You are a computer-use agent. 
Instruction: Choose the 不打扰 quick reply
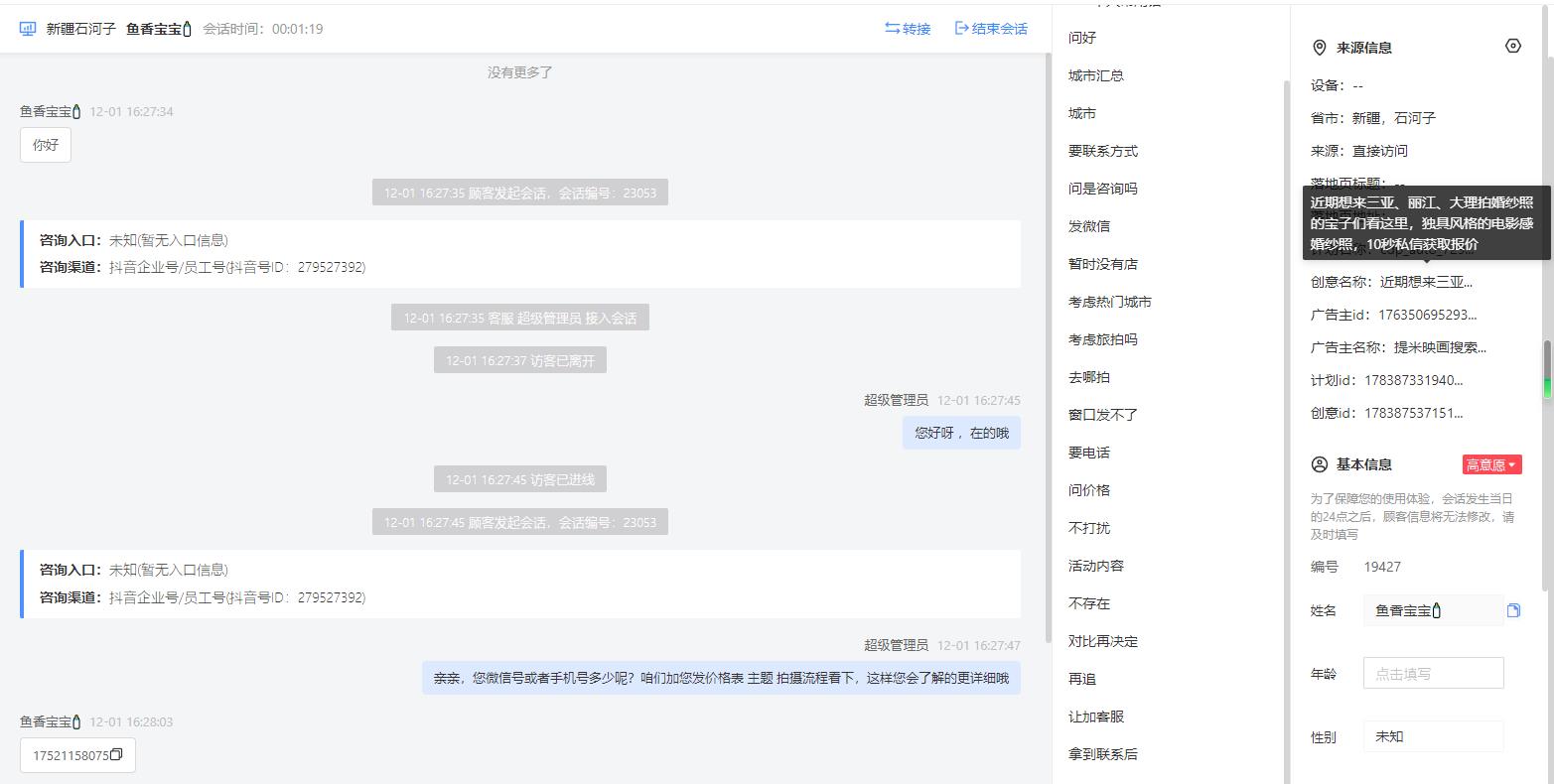coord(1089,528)
